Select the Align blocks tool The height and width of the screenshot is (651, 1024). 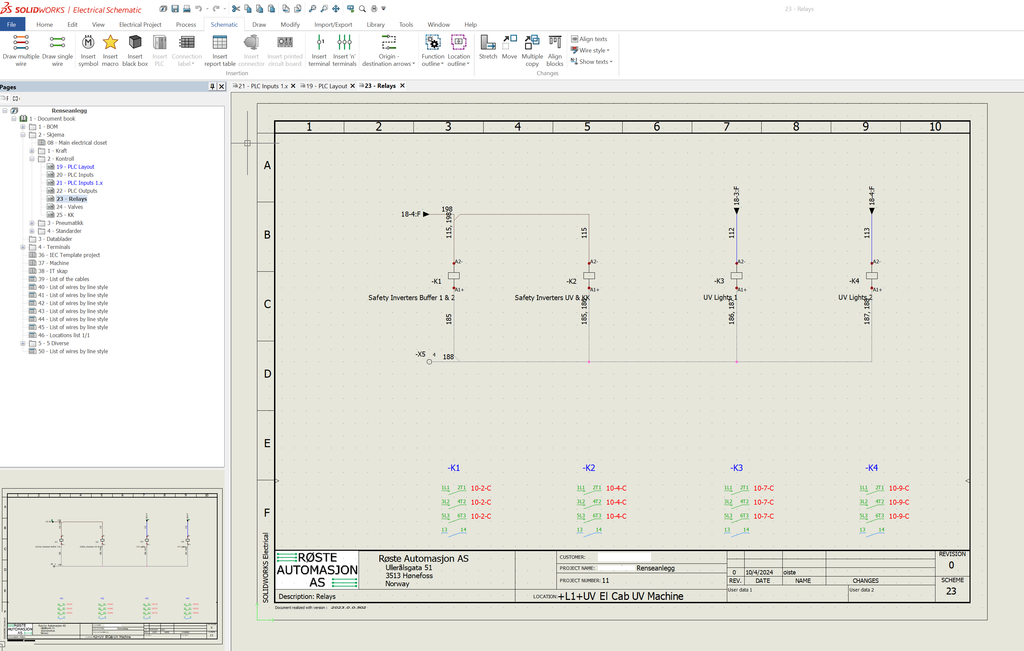(554, 50)
